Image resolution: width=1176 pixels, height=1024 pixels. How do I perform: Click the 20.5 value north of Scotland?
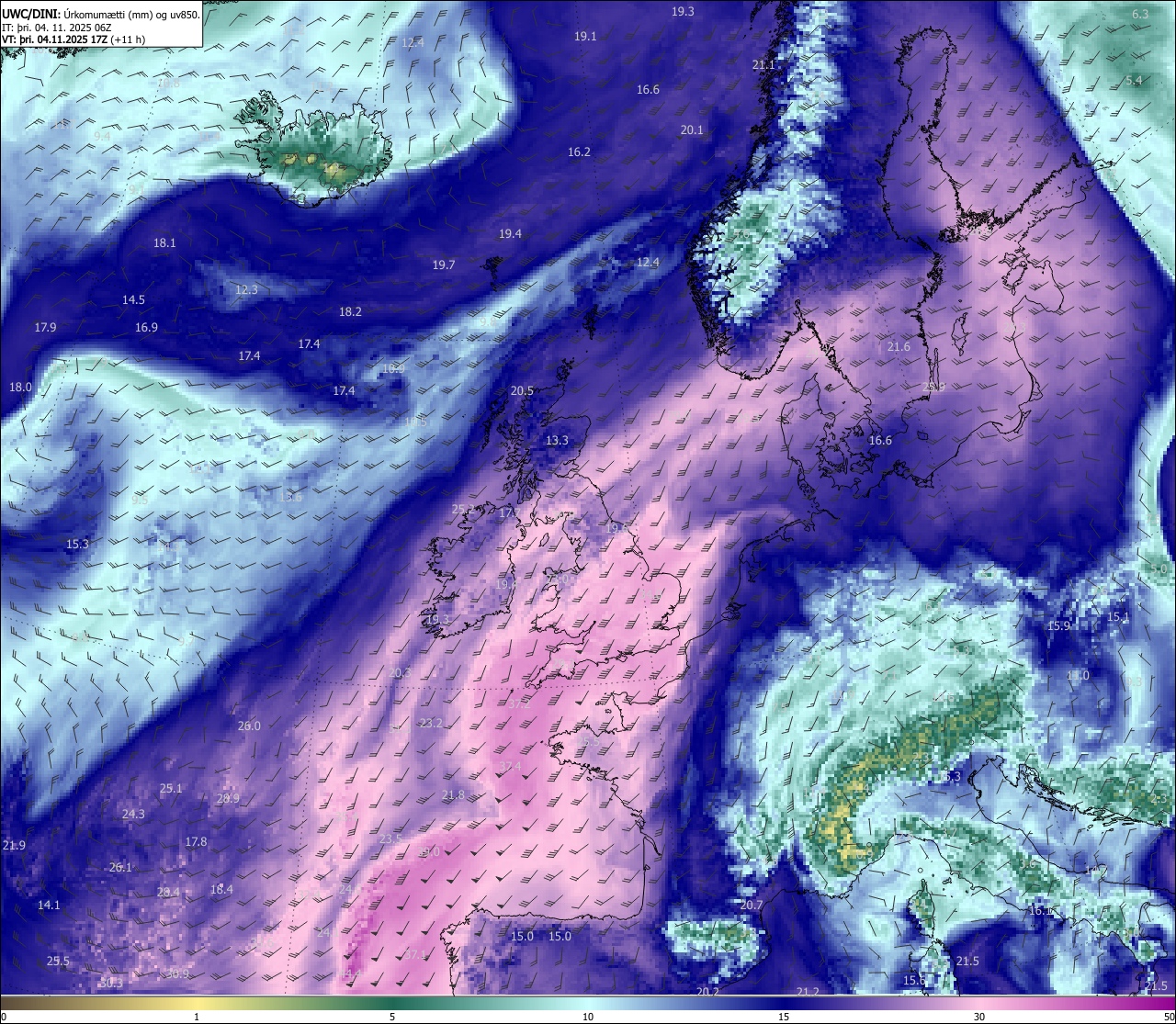pos(522,390)
